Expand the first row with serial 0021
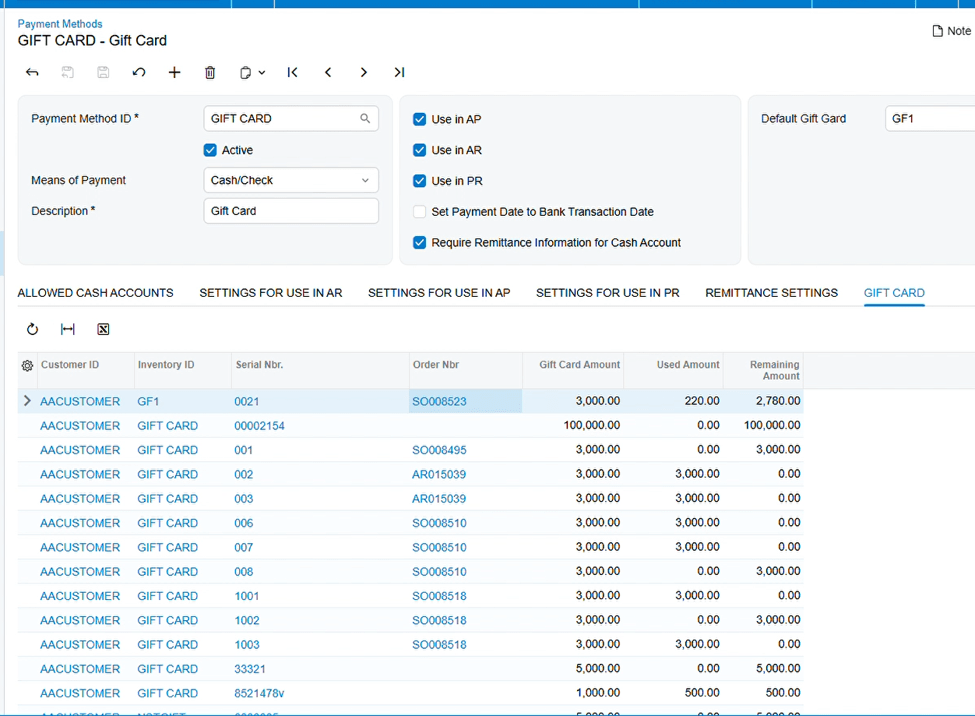Screen dimensions: 975x716 (x=27, y=401)
